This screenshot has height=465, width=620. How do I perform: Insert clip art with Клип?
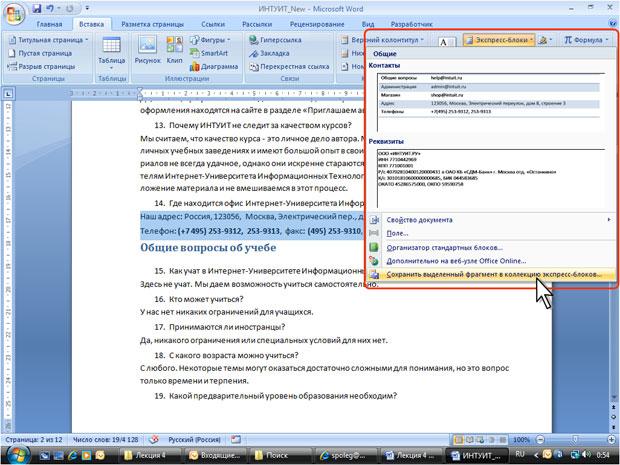174,50
